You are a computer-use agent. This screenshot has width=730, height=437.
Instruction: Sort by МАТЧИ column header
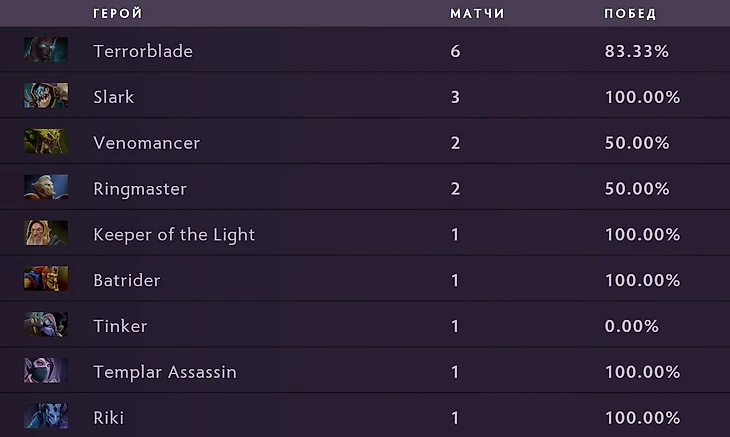tap(477, 14)
